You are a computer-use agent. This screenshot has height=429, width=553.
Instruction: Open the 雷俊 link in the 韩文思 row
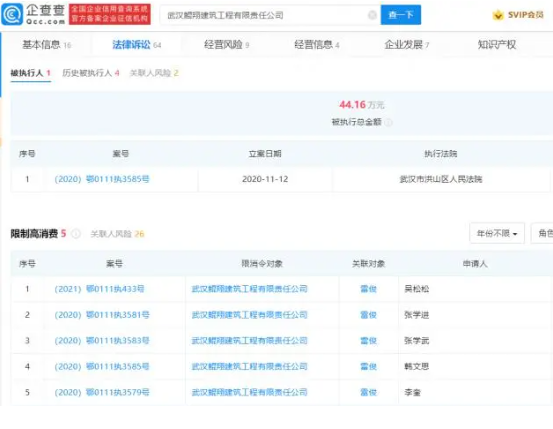(369, 367)
